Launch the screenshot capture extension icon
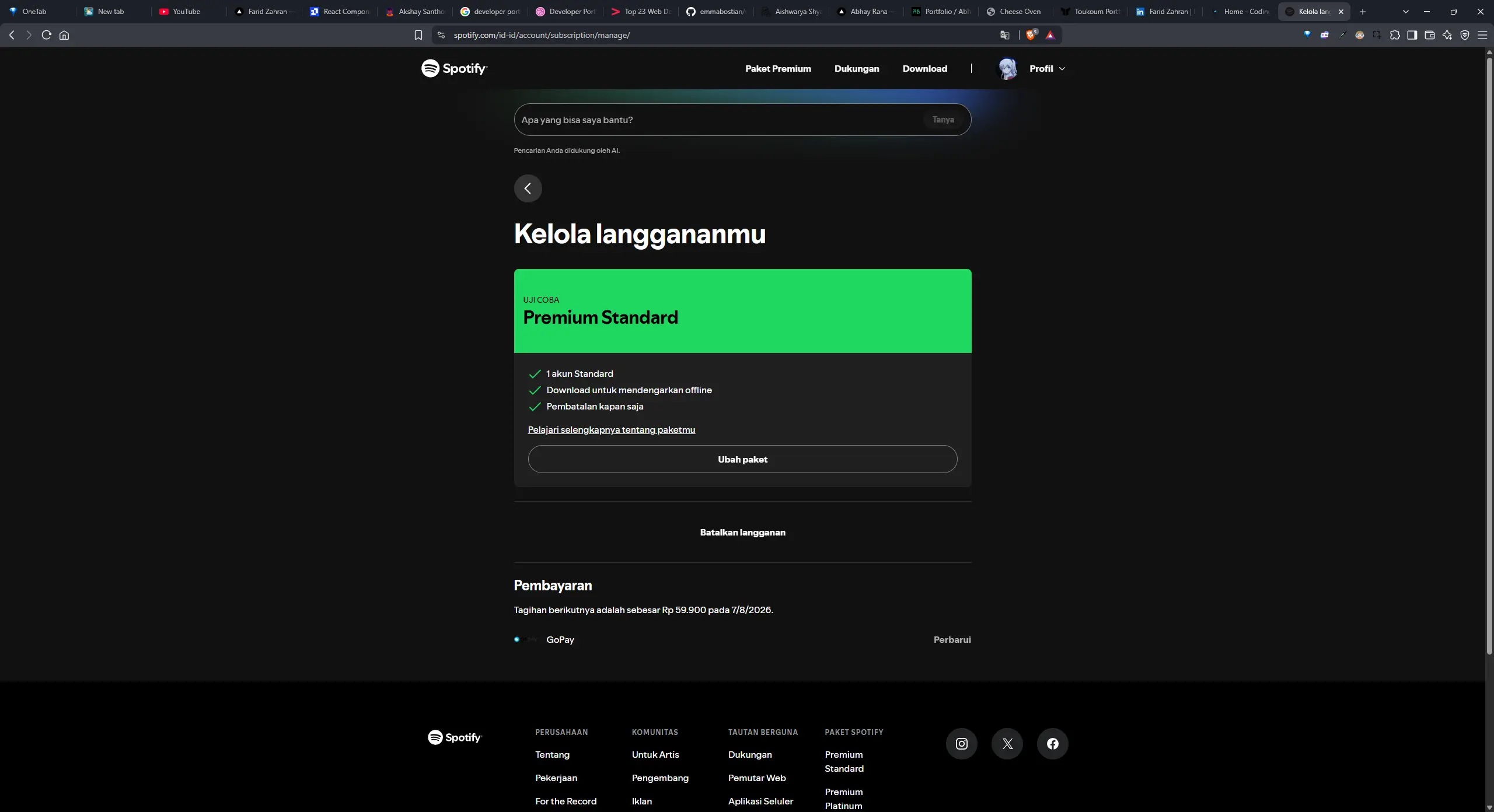Screen dimensions: 1494x812 coord(1377,35)
